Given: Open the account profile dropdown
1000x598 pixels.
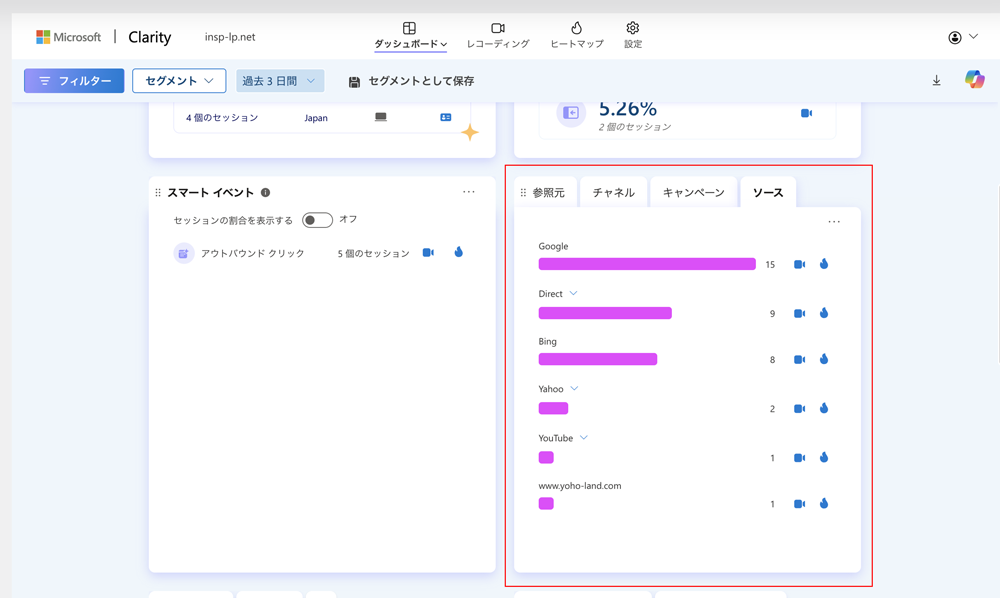Looking at the screenshot, I should point(963,37).
